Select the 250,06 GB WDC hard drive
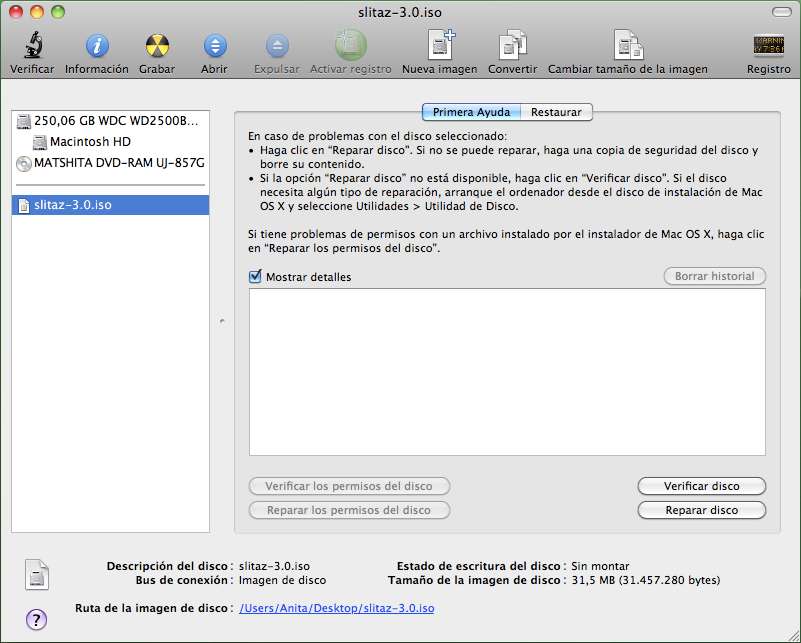The height and width of the screenshot is (643, 801). tap(110, 121)
